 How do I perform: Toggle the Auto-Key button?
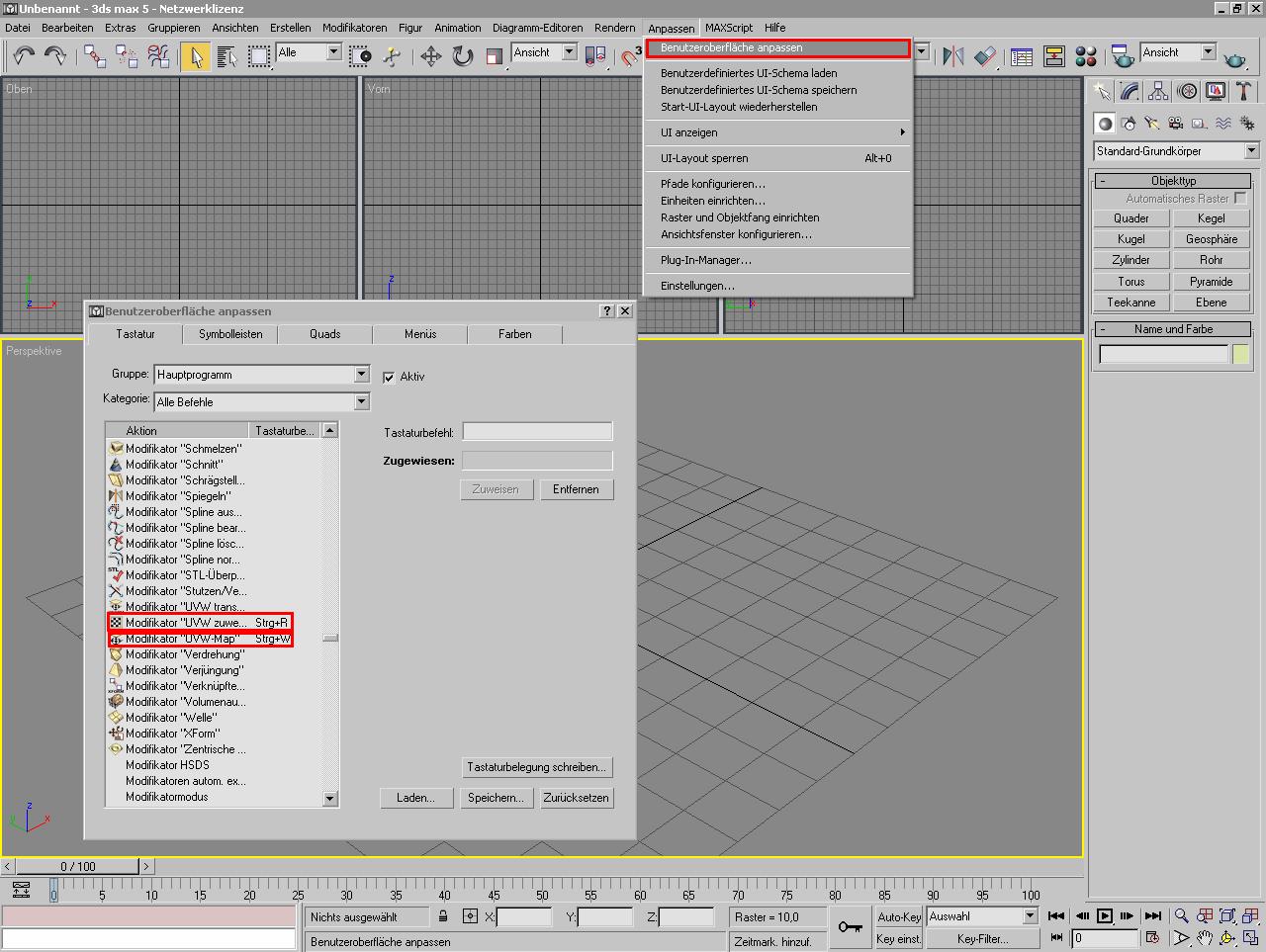pos(898,916)
